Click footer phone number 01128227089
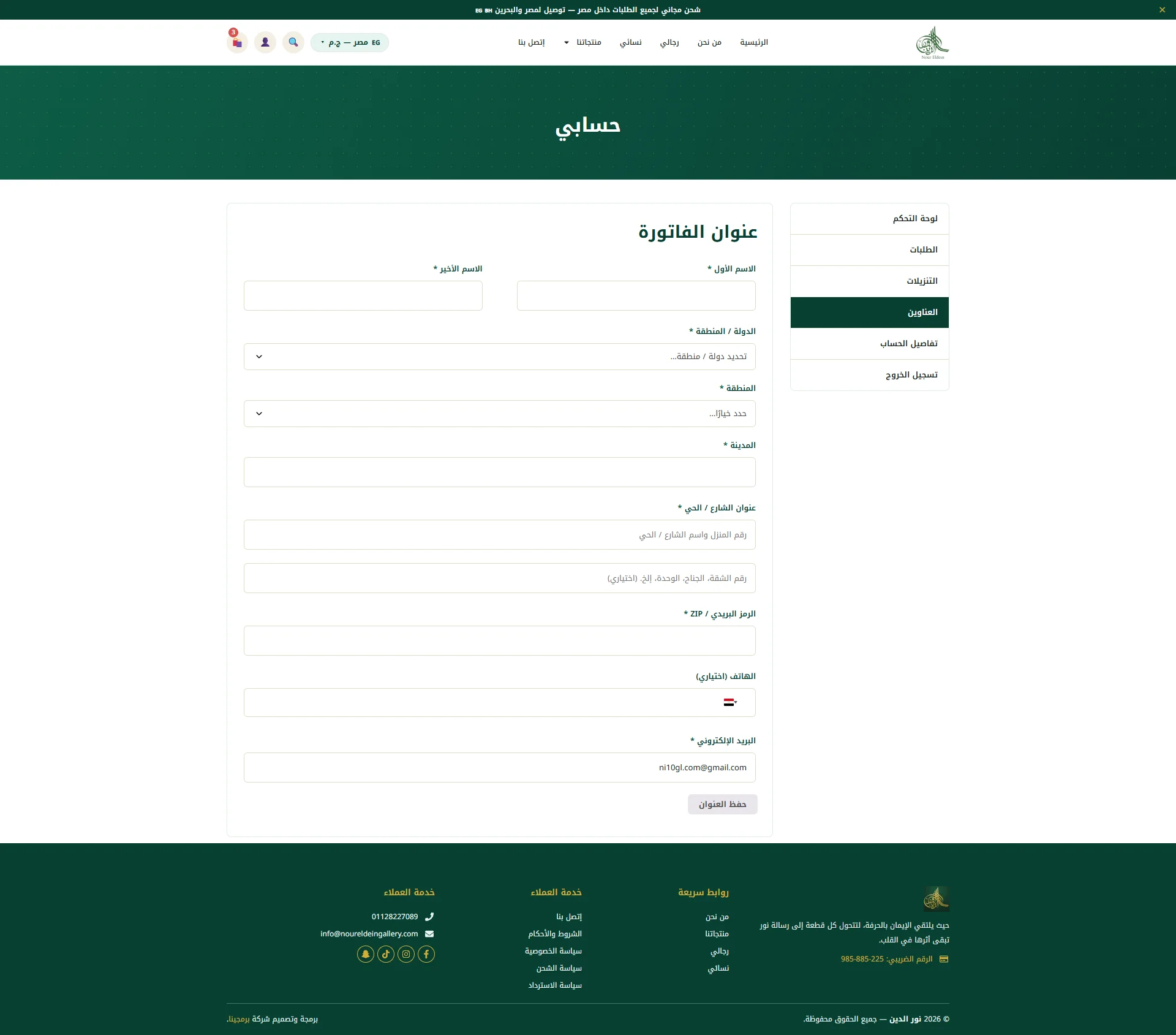Screen dimensions: 1176x1035 click(395, 917)
